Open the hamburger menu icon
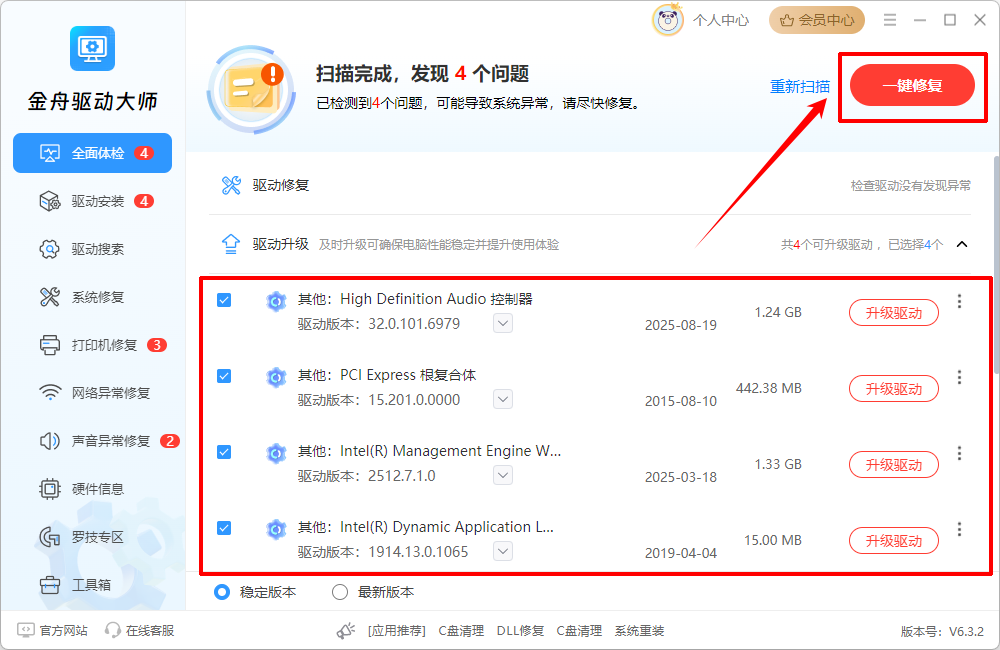 (x=890, y=20)
